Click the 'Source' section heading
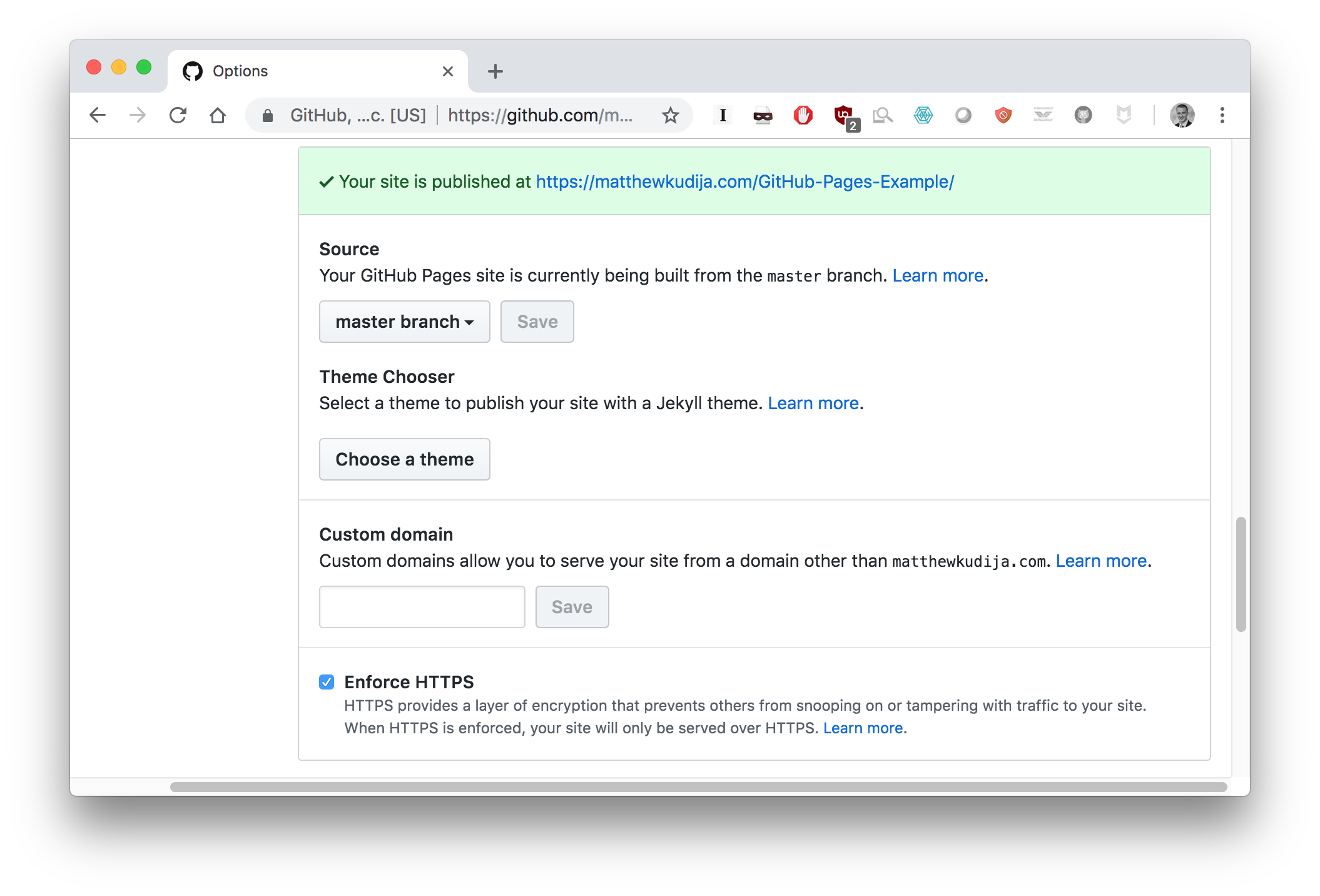 (349, 249)
